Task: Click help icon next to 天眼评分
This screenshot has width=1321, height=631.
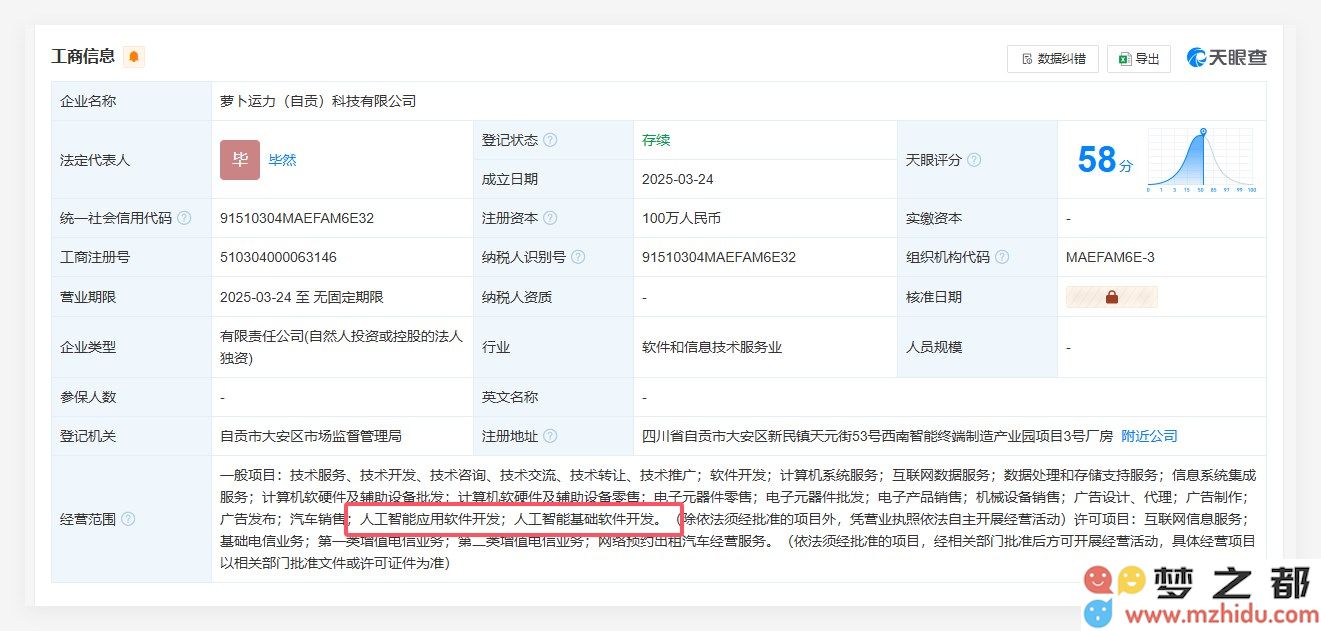Action: click(x=974, y=160)
